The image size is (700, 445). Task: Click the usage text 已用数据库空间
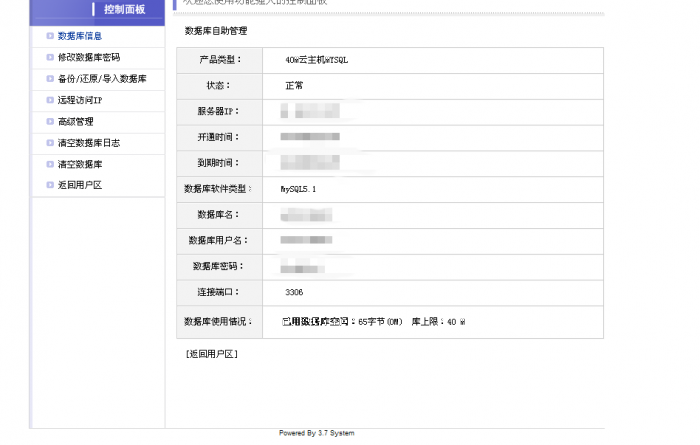pyautogui.click(x=315, y=322)
